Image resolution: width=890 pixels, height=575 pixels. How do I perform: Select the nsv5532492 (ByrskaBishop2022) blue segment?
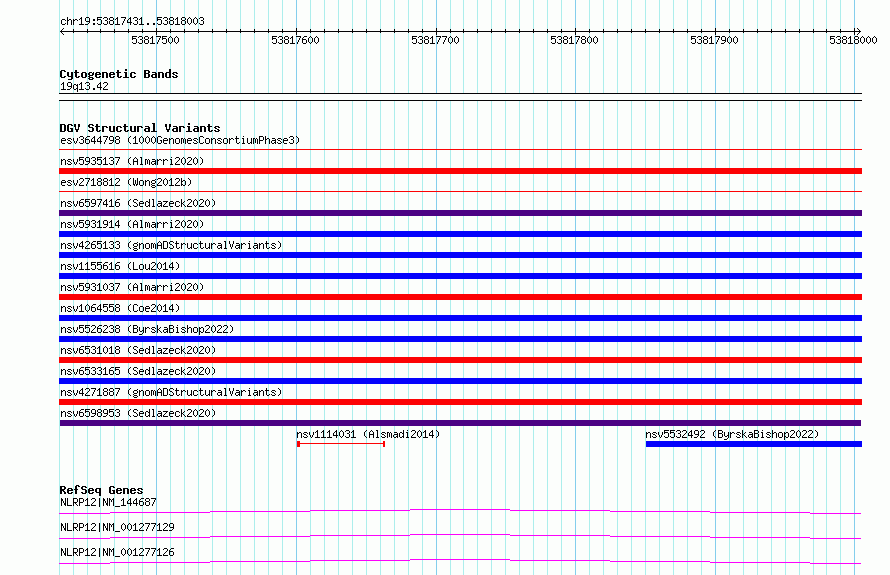(754, 444)
